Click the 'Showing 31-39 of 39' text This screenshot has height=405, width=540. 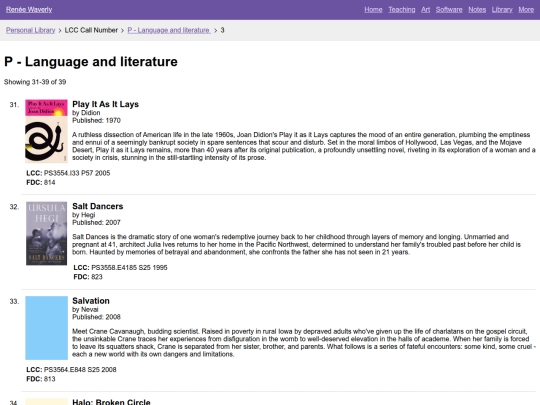[35, 82]
